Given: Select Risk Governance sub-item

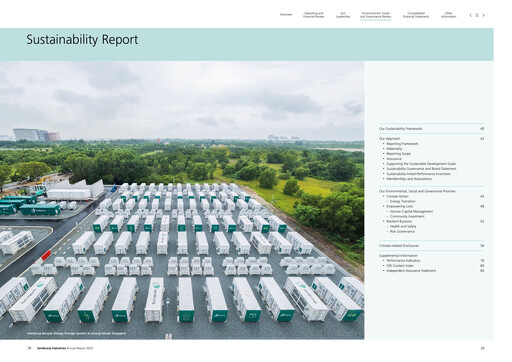Looking at the screenshot, I should pos(402,231).
